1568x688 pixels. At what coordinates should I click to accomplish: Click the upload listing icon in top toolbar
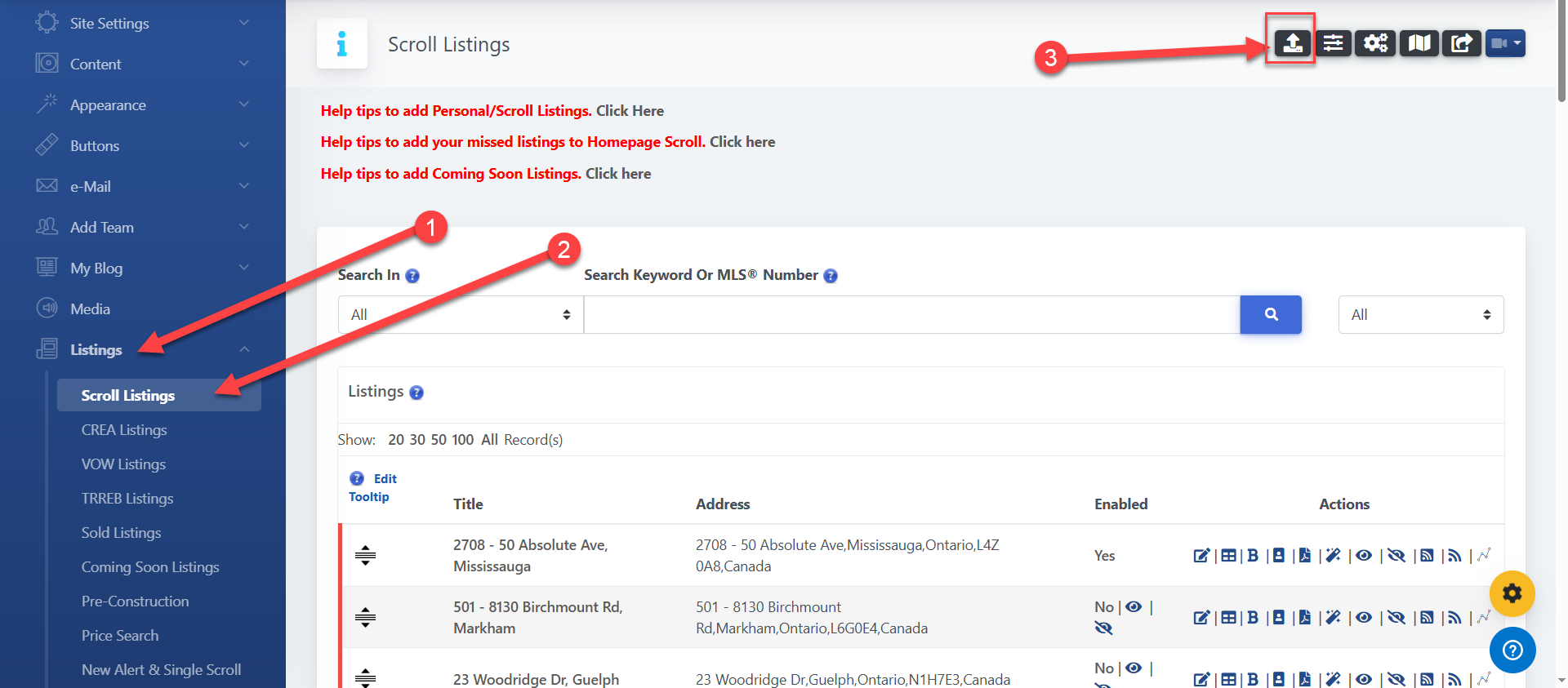click(1292, 42)
